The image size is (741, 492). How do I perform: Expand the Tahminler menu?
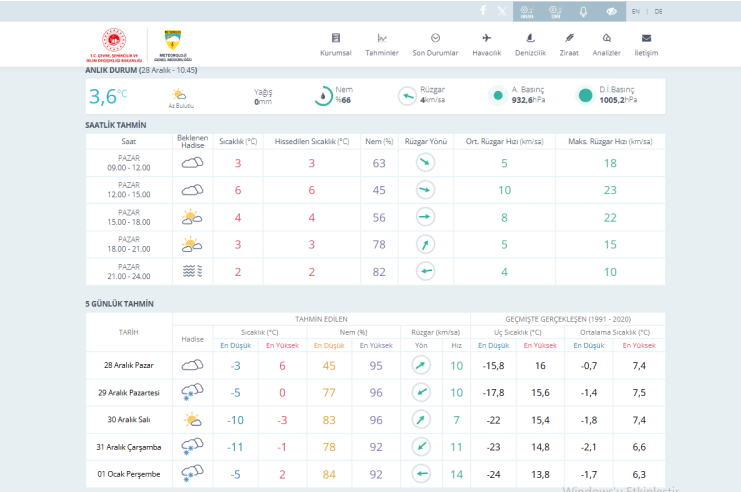(382, 44)
